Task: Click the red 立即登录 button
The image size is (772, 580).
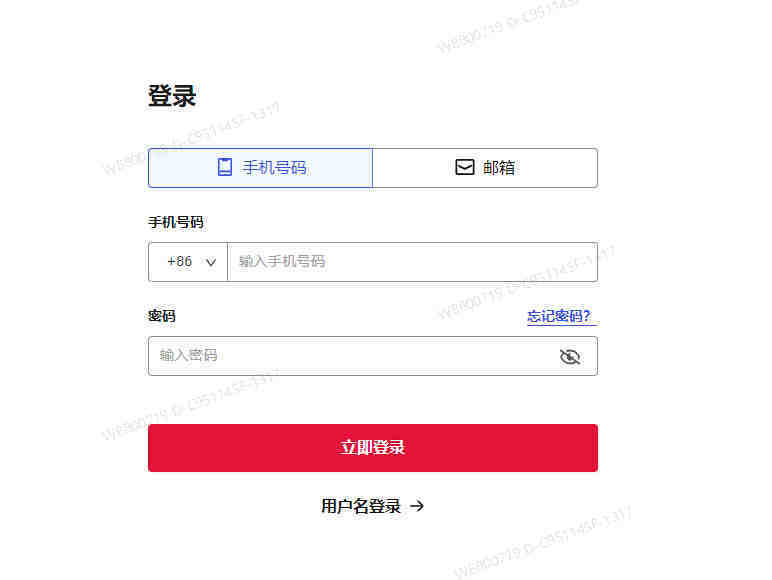Action: (x=373, y=448)
